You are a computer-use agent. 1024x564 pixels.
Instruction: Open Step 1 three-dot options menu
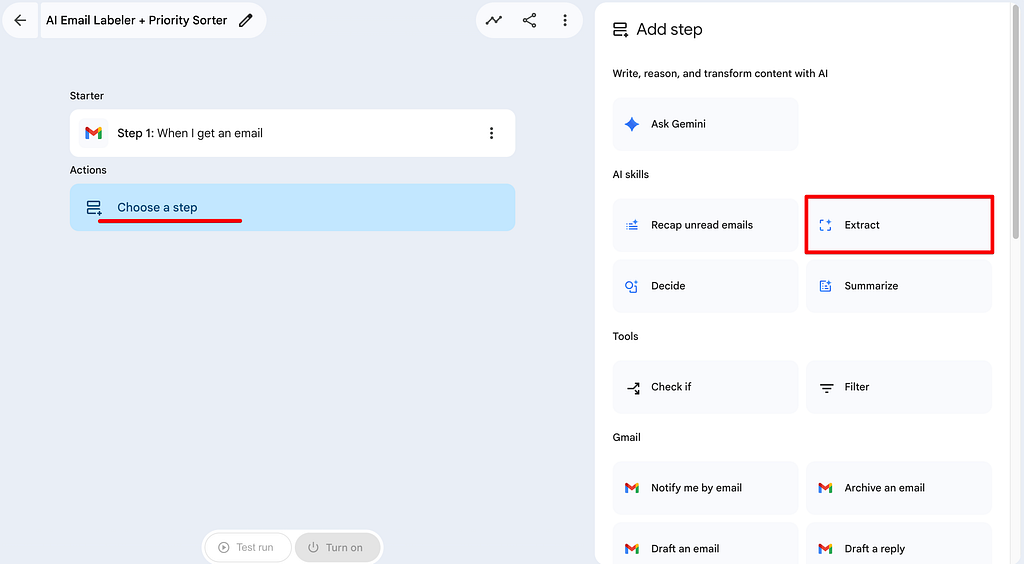491,133
